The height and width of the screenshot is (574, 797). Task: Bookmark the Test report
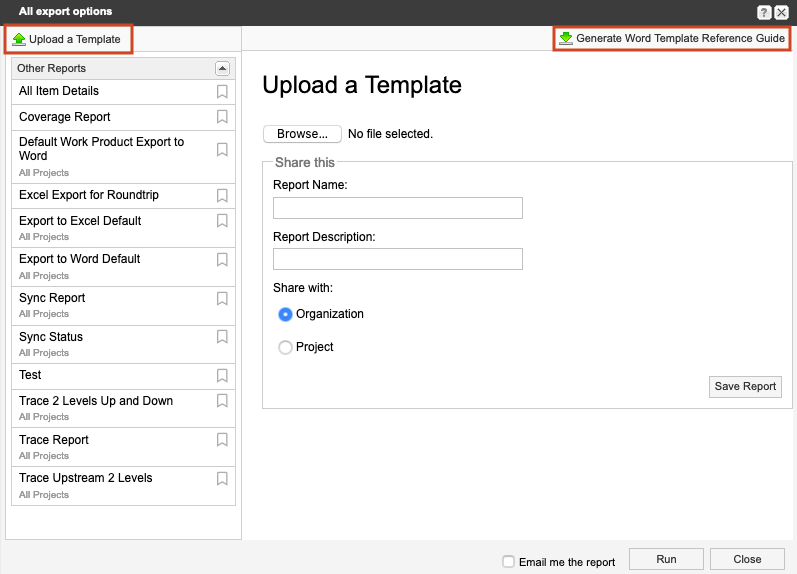pyautogui.click(x=222, y=376)
